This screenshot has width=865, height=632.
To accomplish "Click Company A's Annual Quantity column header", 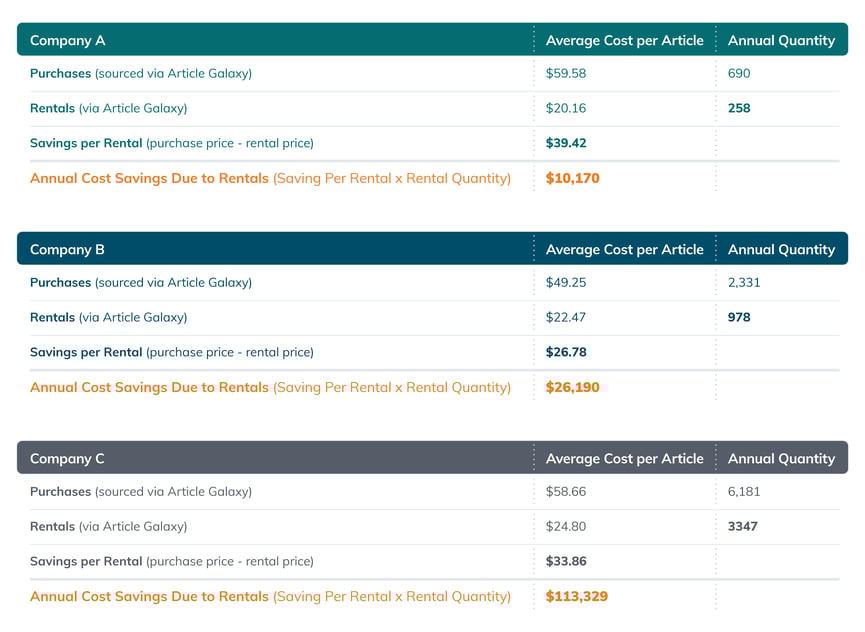I will [x=781, y=41].
